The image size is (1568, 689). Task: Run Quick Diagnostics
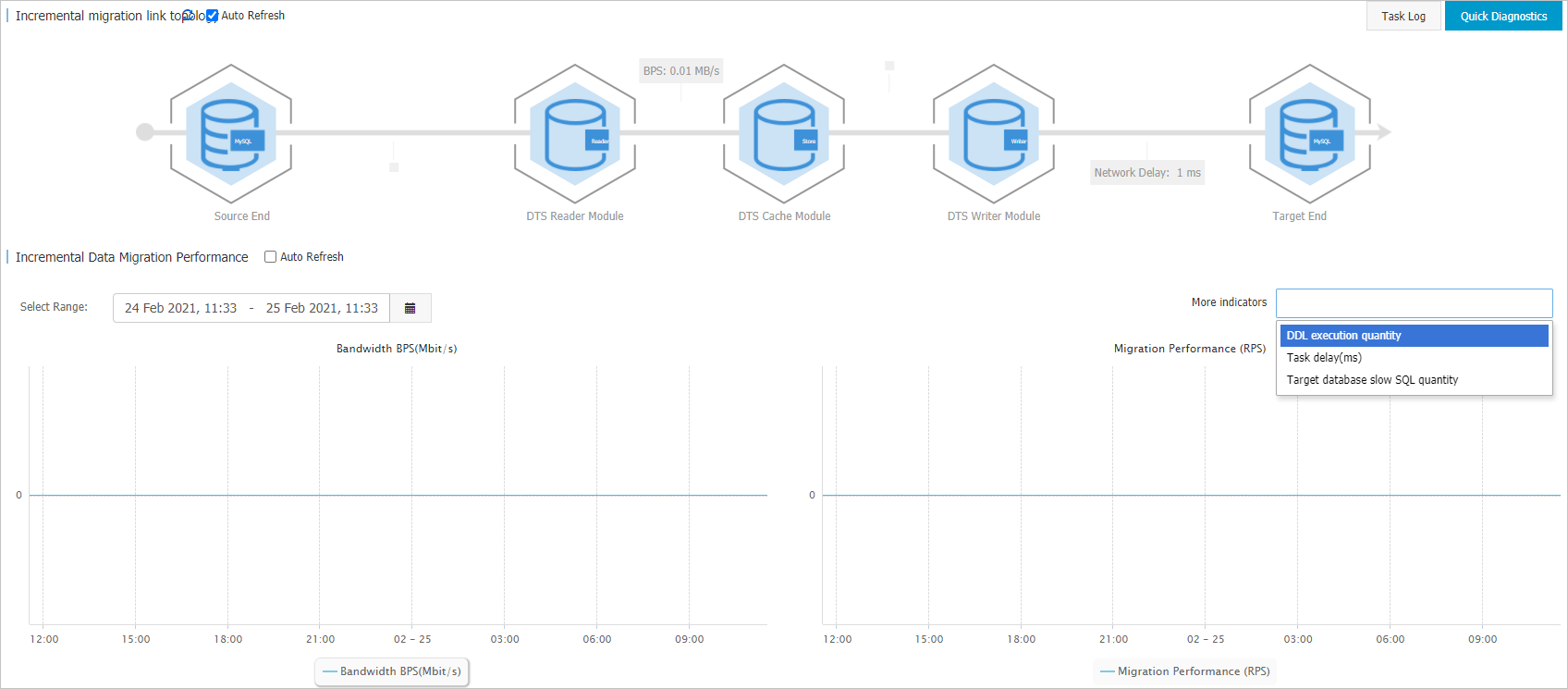(1503, 16)
